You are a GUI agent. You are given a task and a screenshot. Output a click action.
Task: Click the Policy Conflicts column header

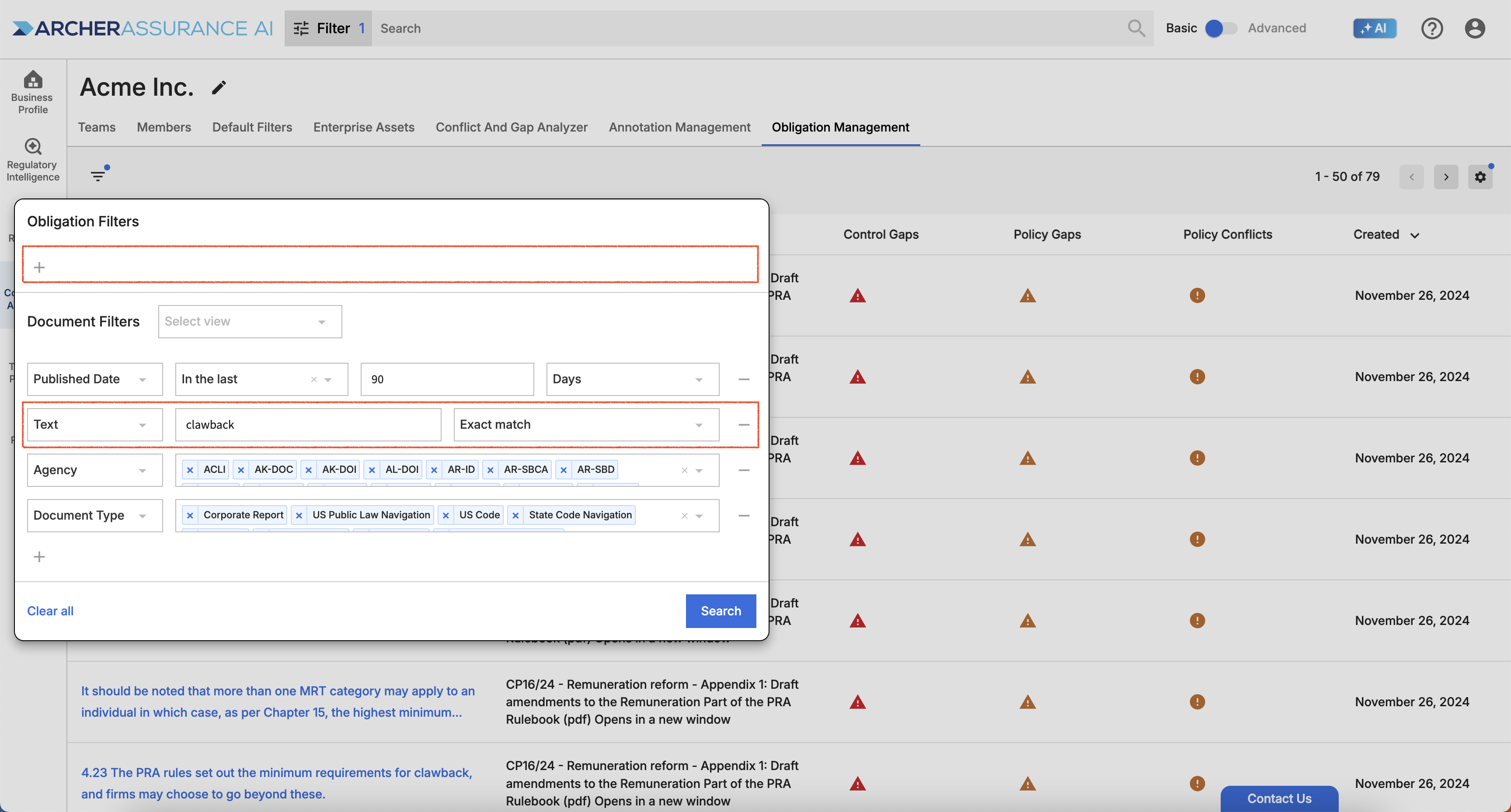pyautogui.click(x=1228, y=235)
